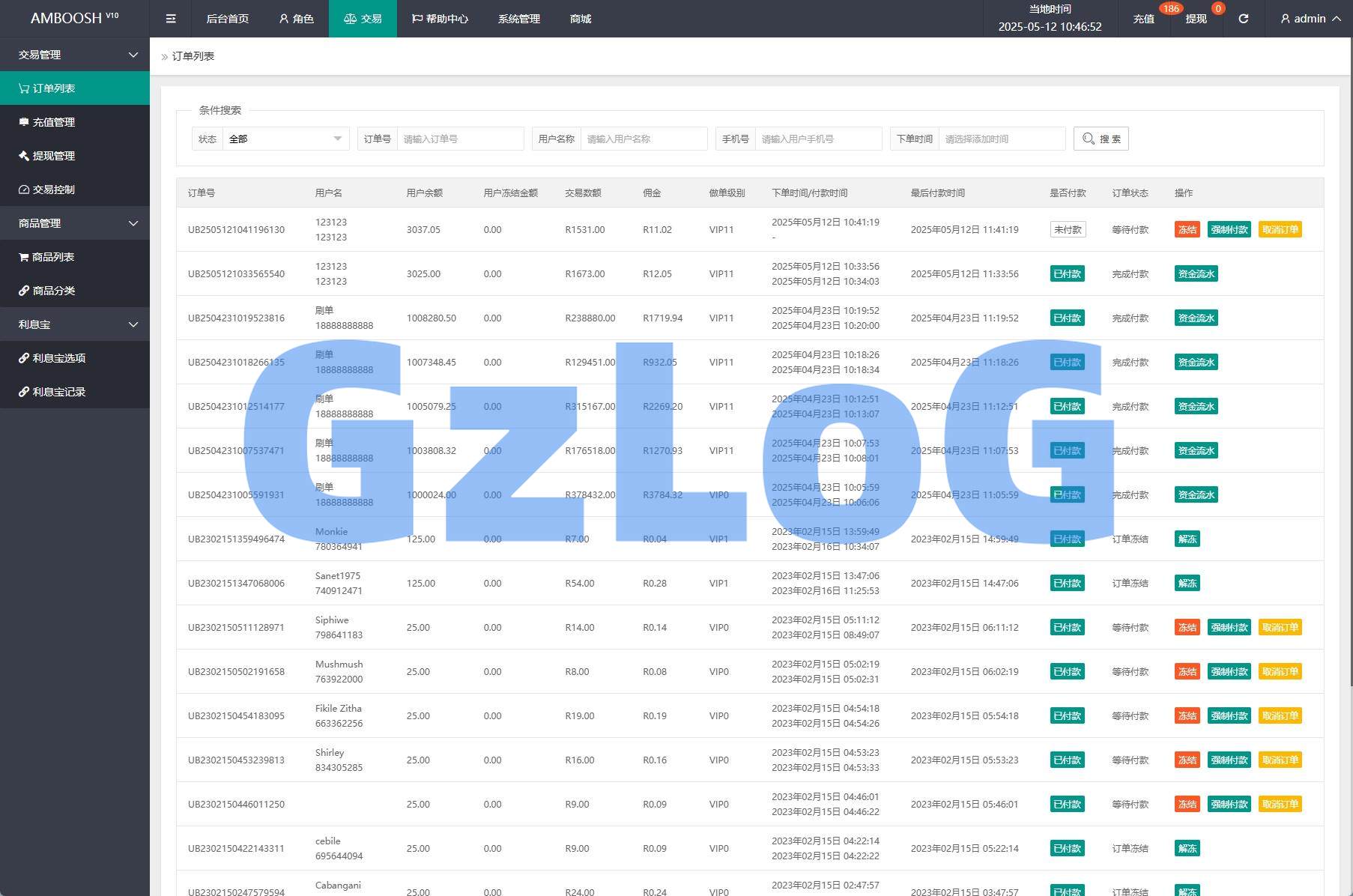Click 取消订单 for order UB2505121041196130
Image resolution: width=1353 pixels, height=896 pixels.
1280,230
